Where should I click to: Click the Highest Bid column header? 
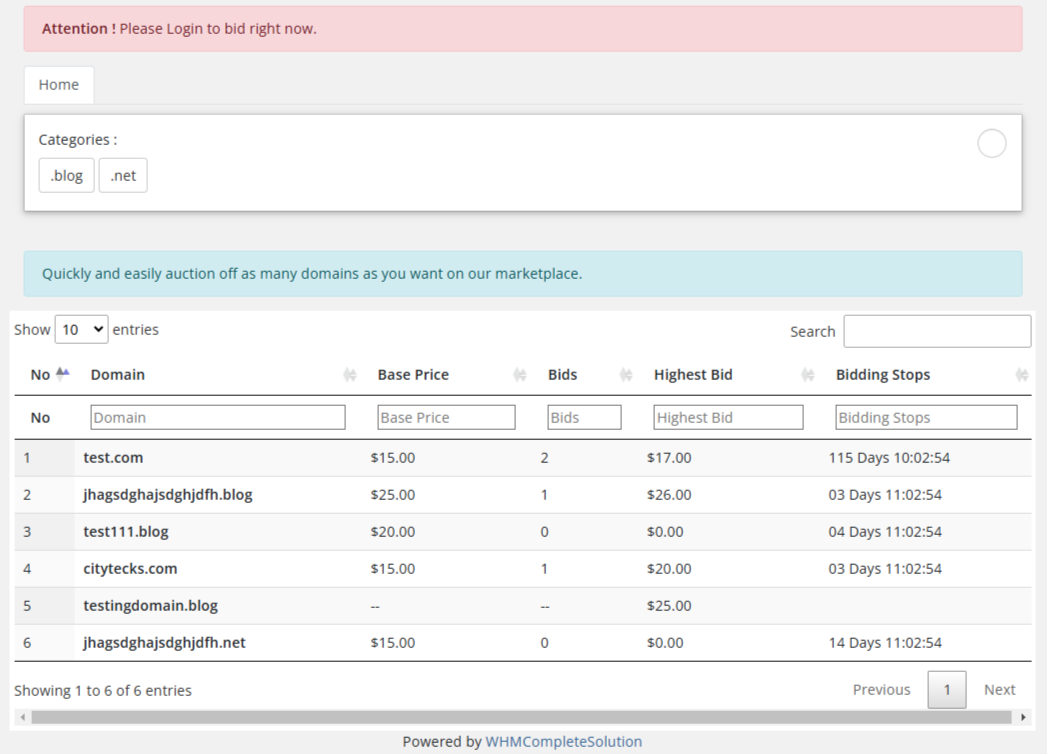click(x=693, y=375)
